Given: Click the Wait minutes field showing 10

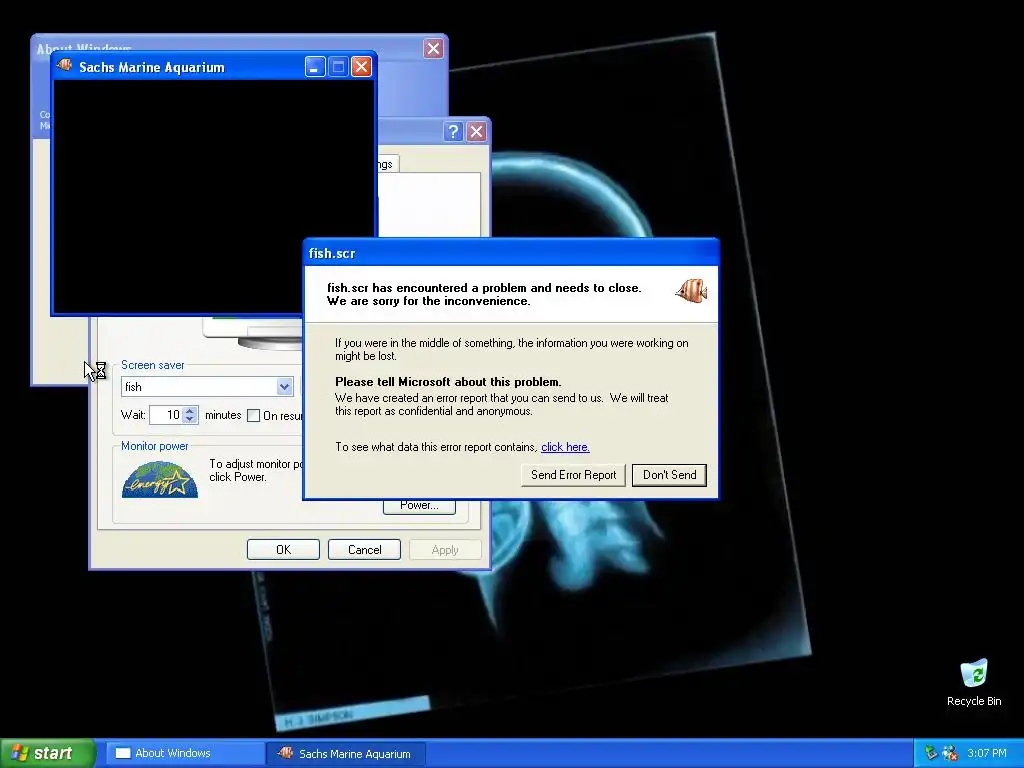Looking at the screenshot, I should point(166,415).
